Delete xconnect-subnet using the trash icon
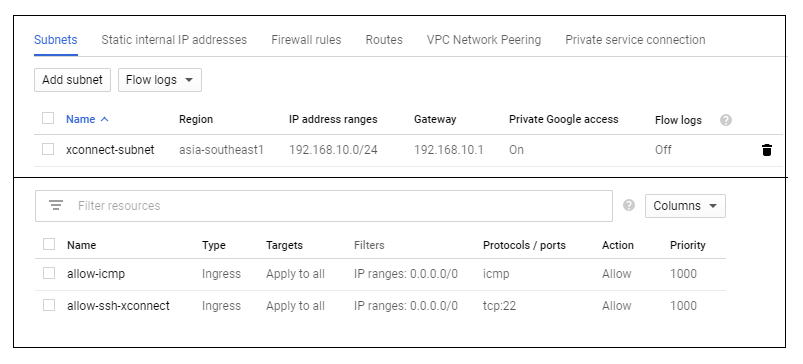This screenshot has height=364, width=803. click(x=767, y=150)
